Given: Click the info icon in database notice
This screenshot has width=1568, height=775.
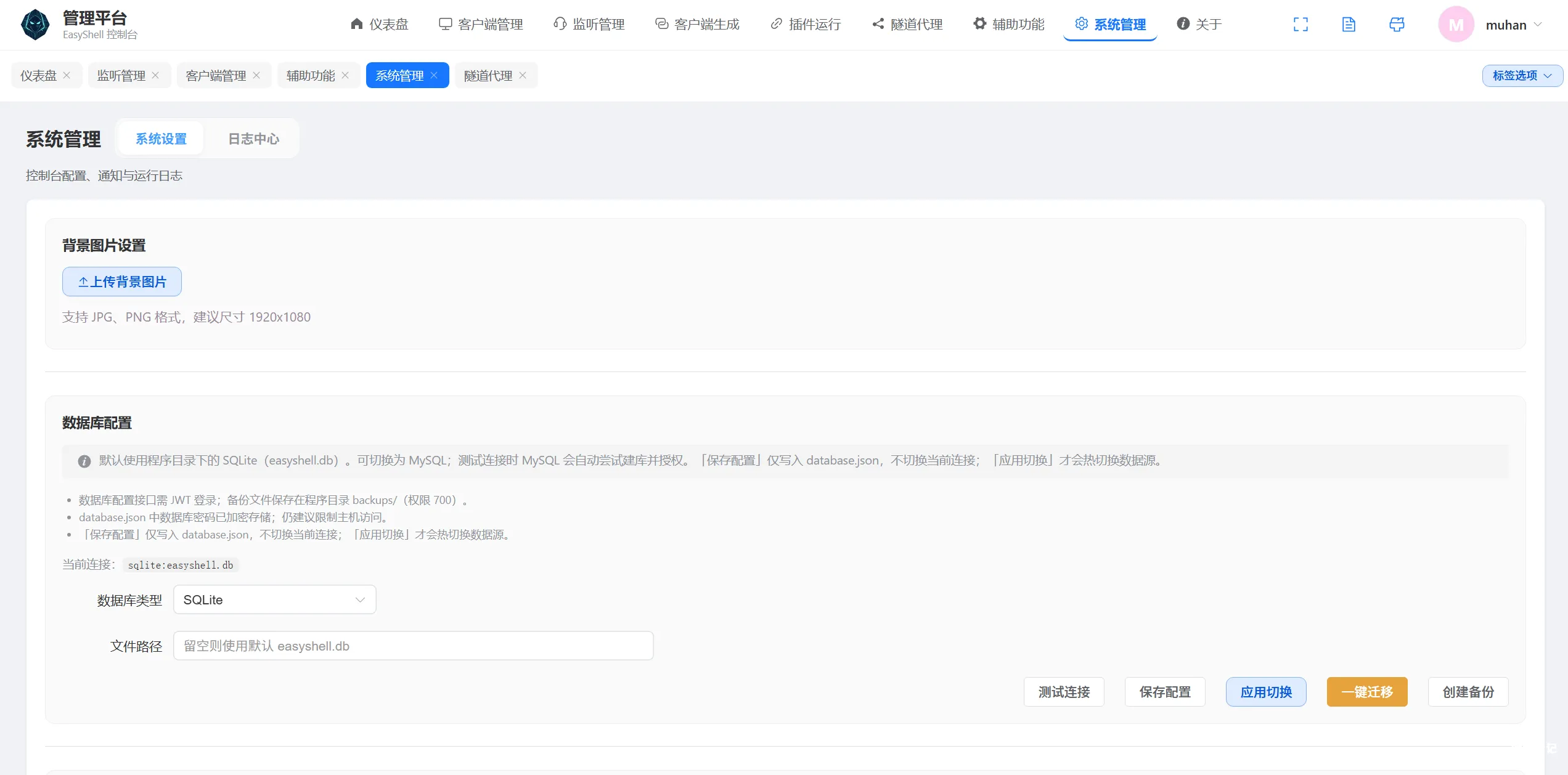Looking at the screenshot, I should tap(84, 461).
